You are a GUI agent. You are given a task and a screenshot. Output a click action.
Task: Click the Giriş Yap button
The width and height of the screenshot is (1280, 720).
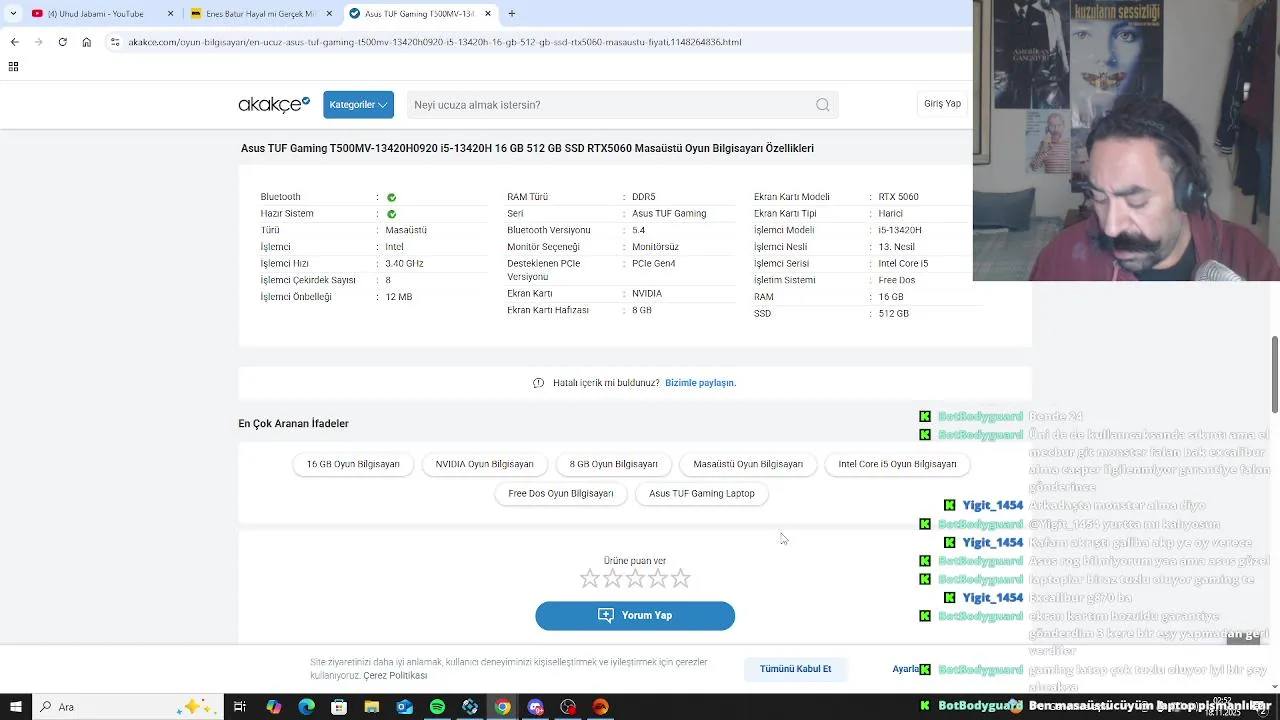coord(942,104)
